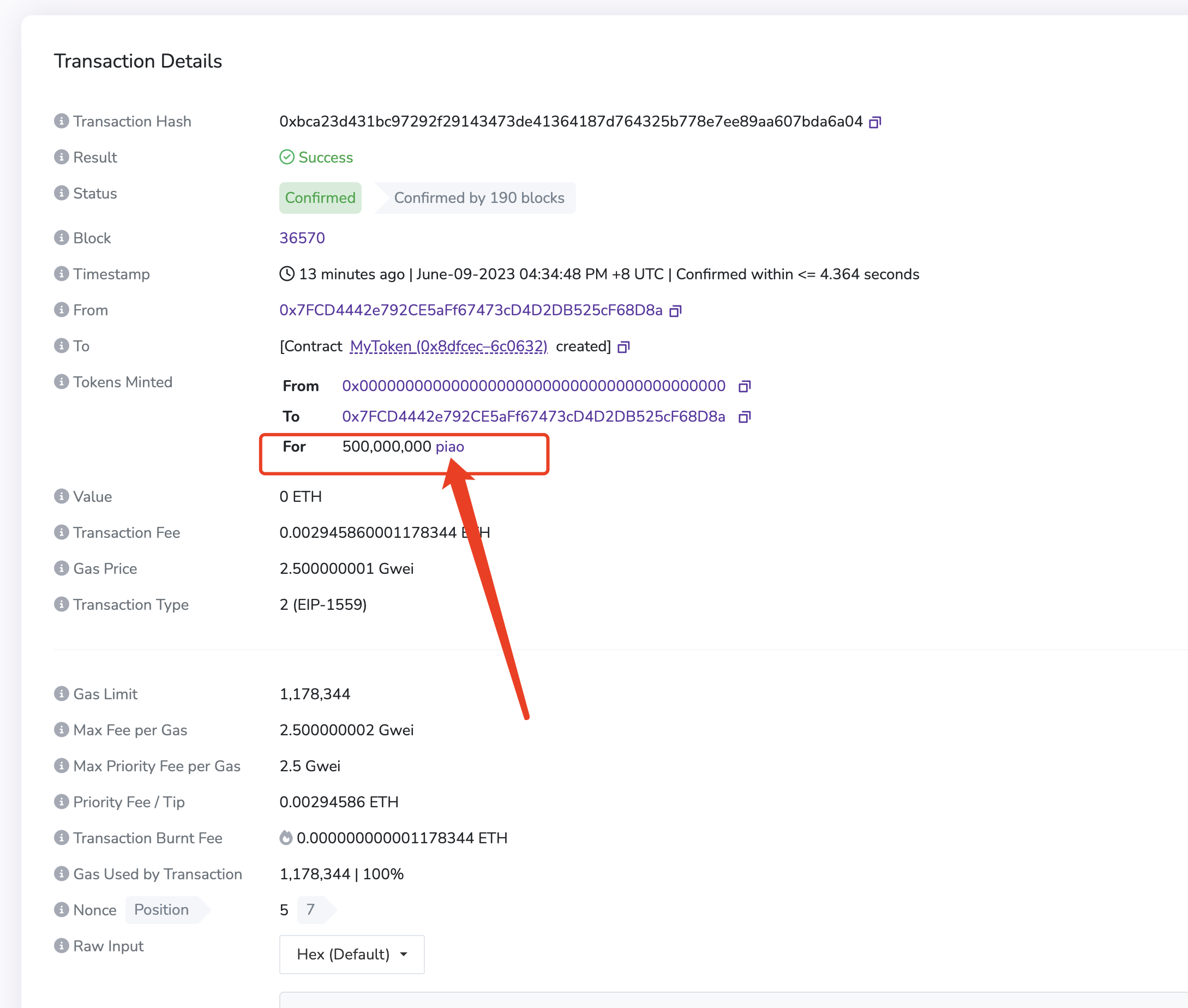Open the MyToken contract link
Screen dimensions: 1188x1008
click(x=448, y=346)
